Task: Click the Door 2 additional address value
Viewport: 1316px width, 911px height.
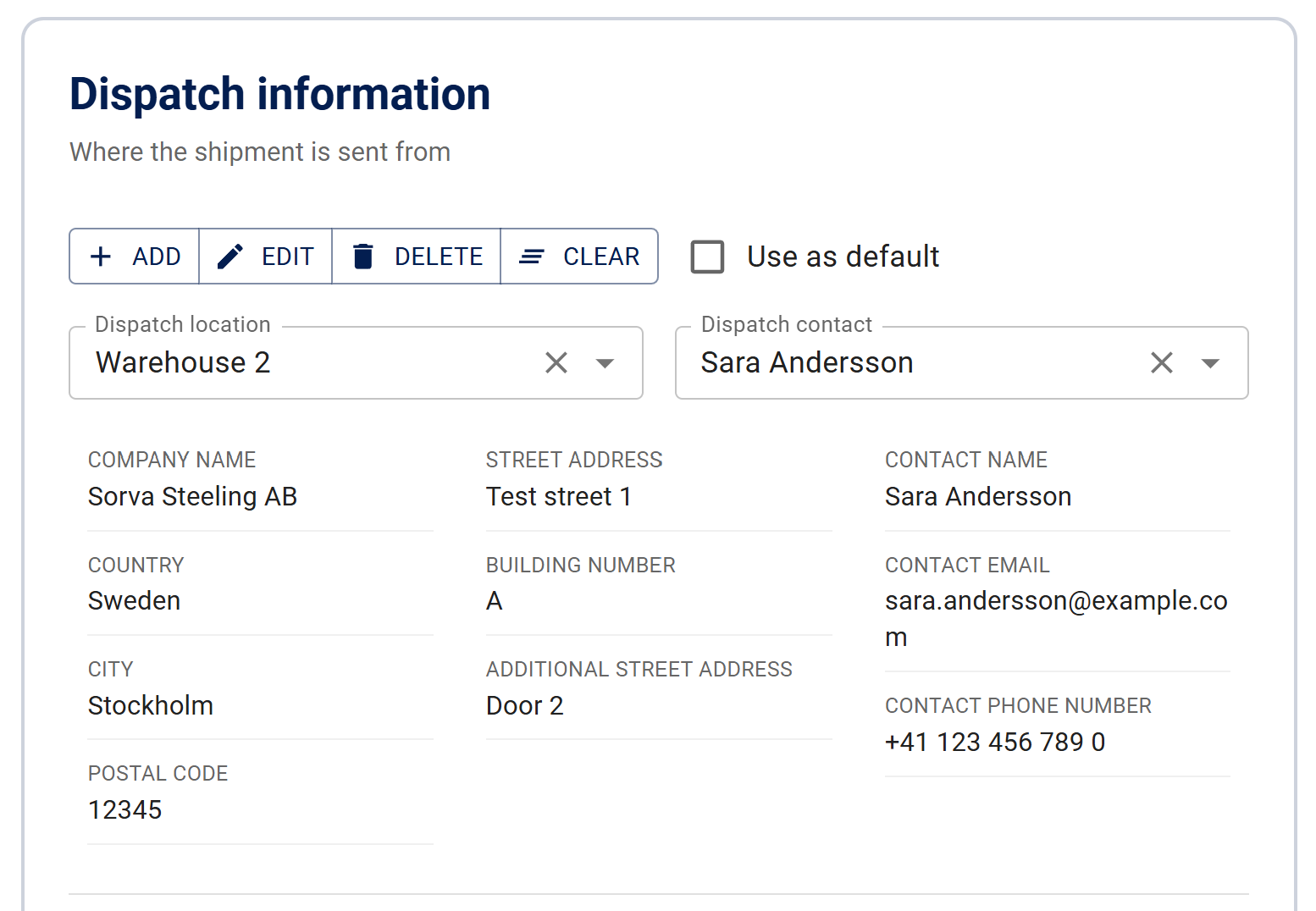Action: click(x=524, y=706)
